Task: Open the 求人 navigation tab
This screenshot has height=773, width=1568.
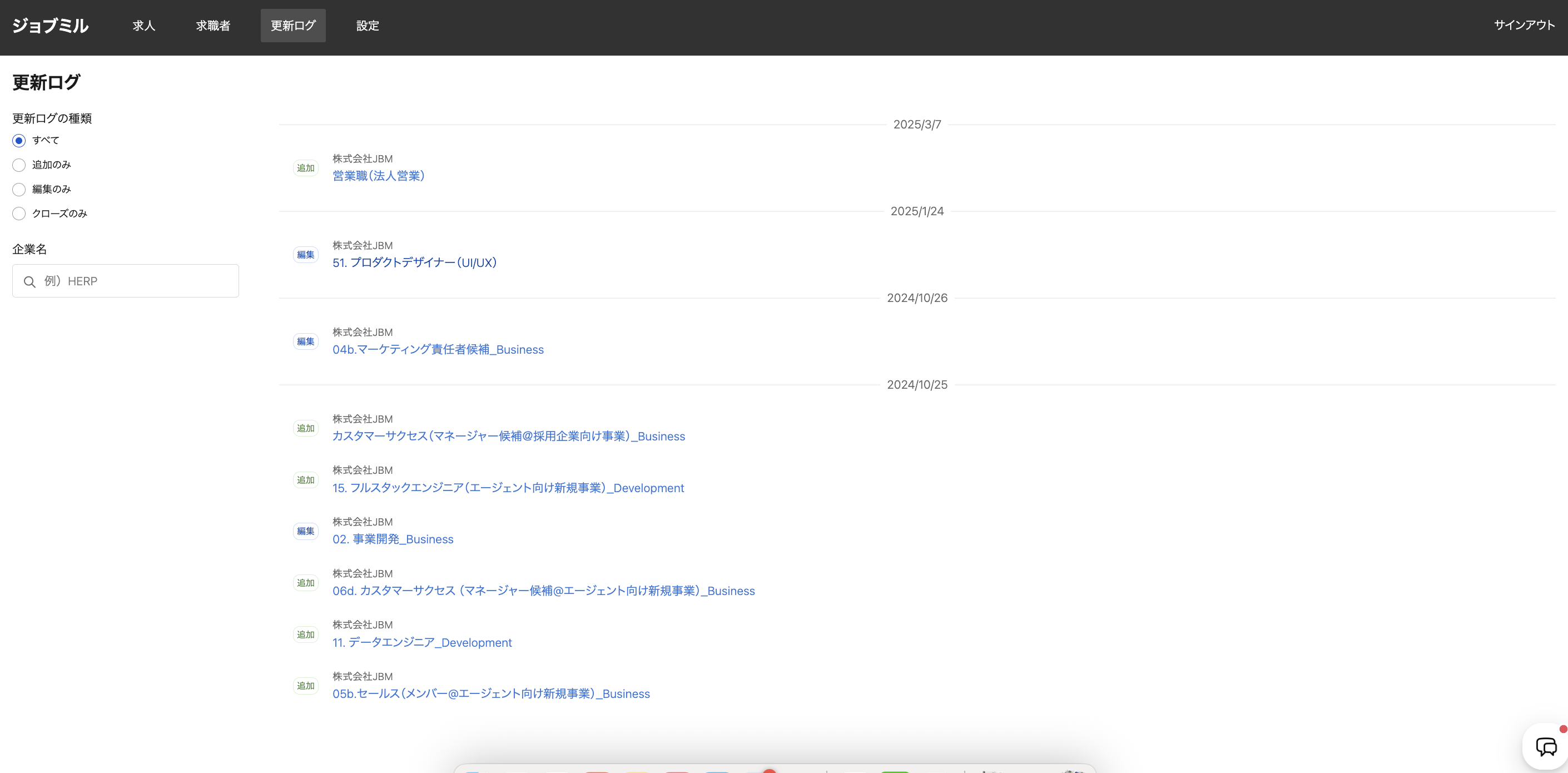Action: click(x=143, y=26)
